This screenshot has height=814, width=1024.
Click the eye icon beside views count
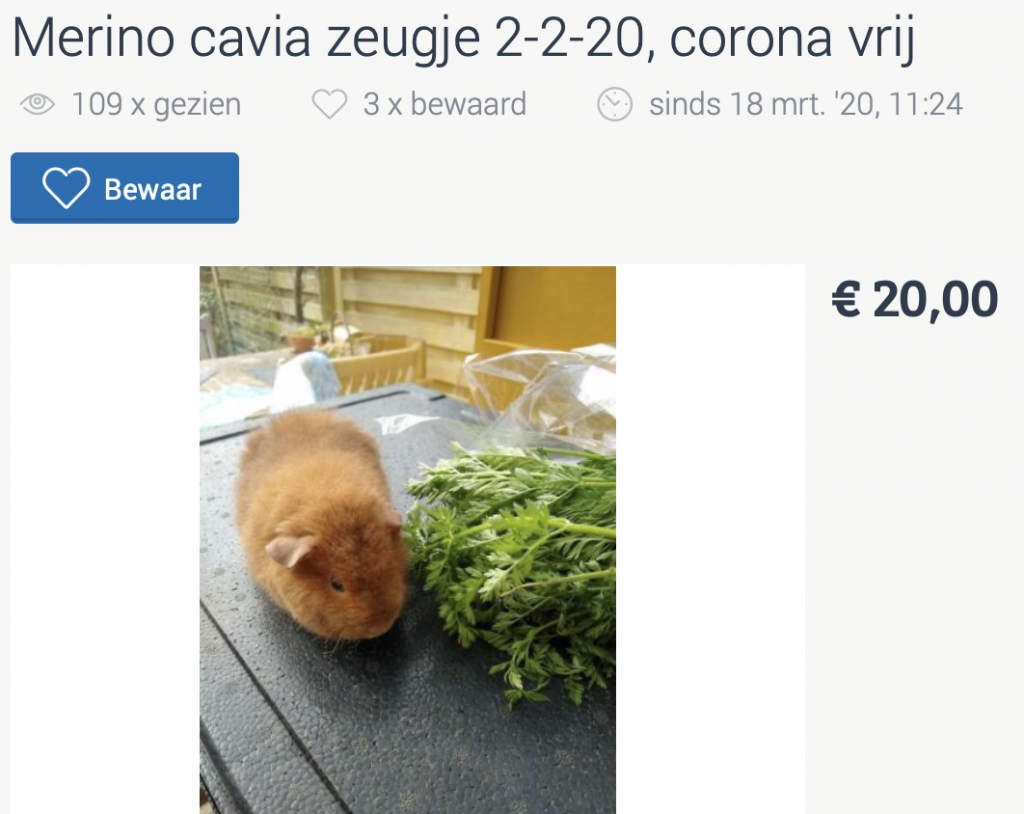tap(38, 104)
